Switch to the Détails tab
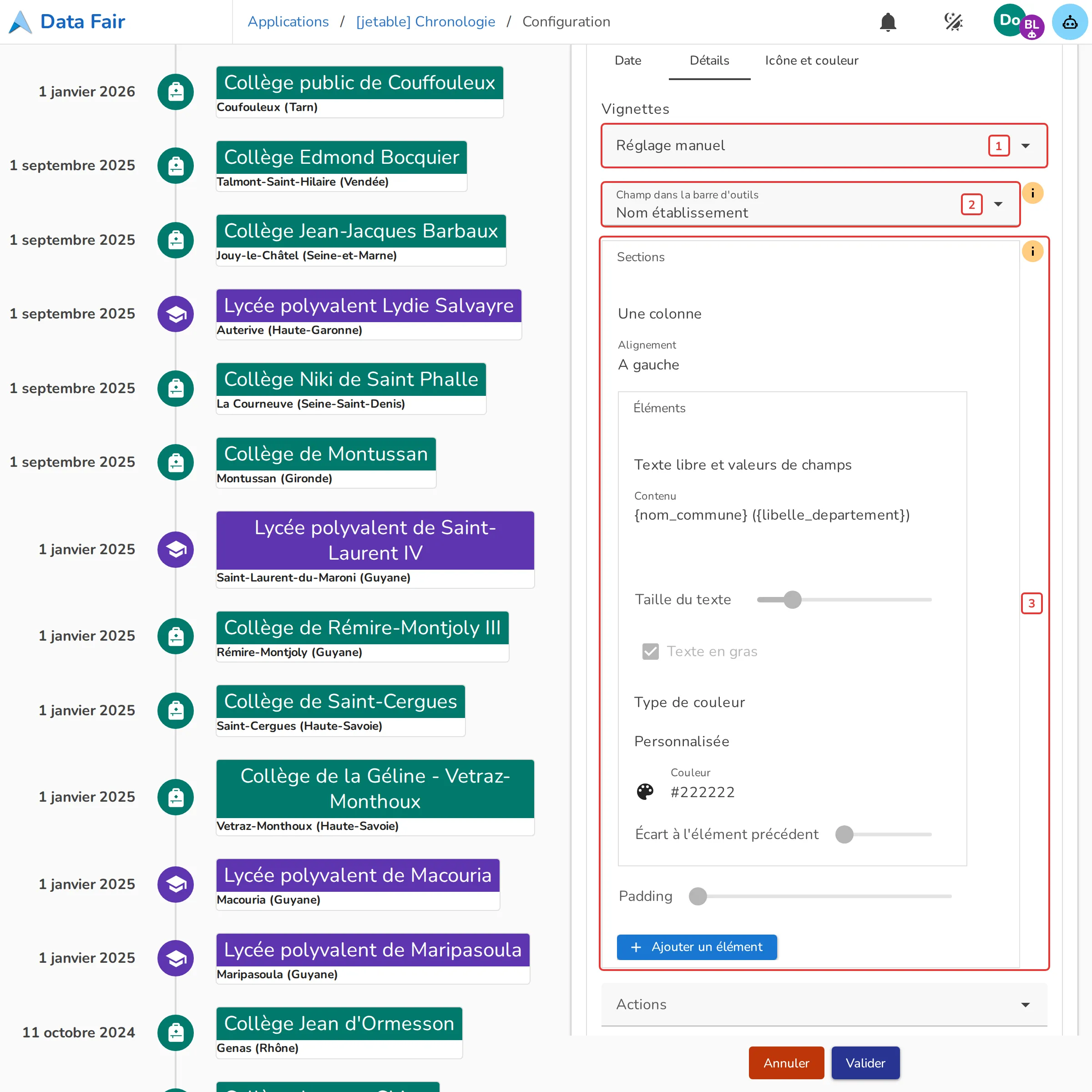The width and height of the screenshot is (1092, 1092). tap(709, 61)
